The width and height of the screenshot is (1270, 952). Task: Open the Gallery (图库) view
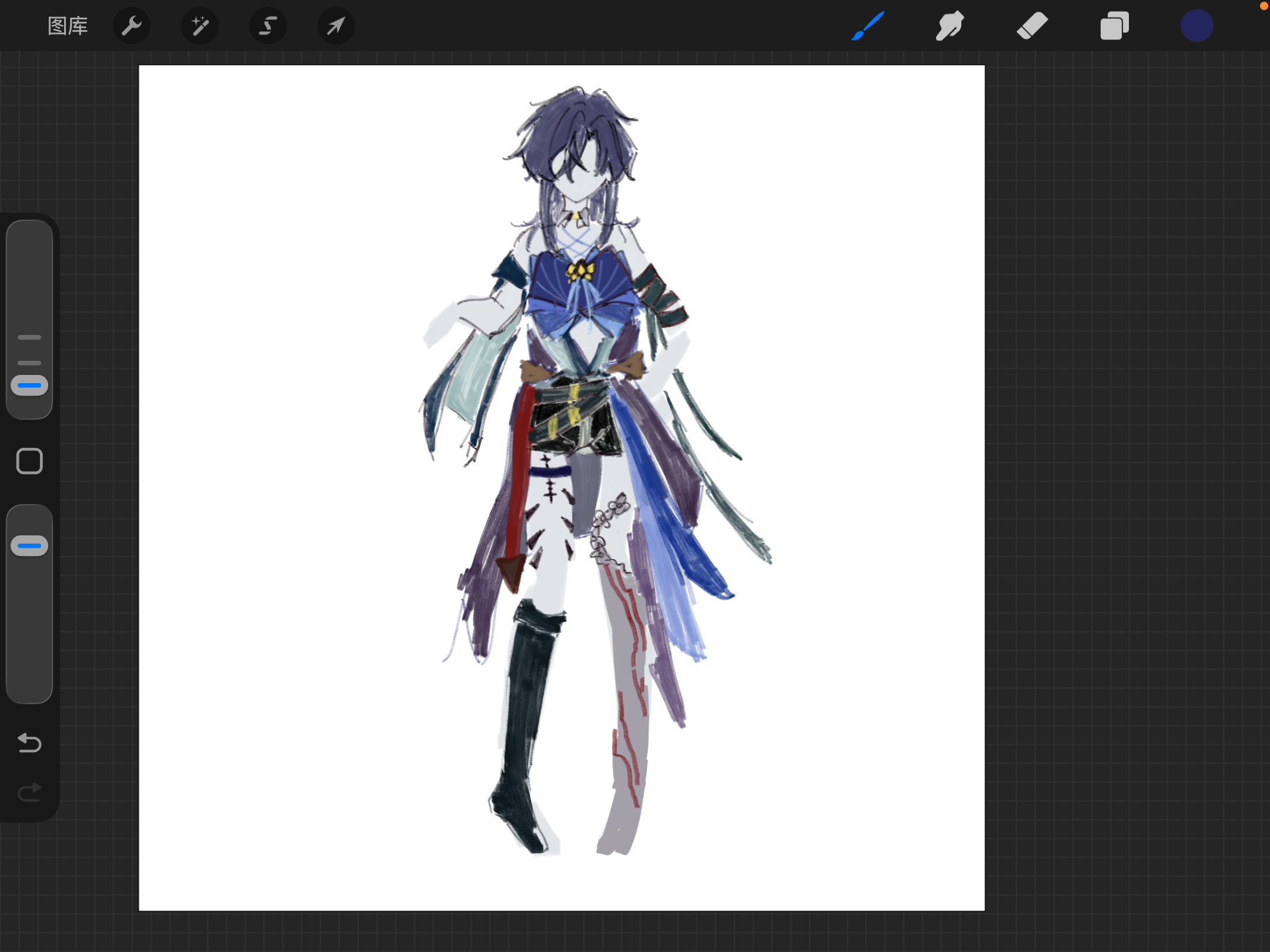point(67,26)
